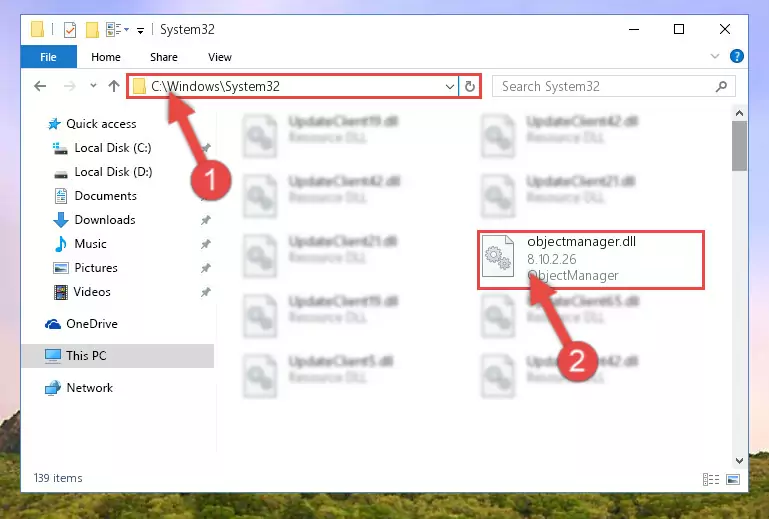Switch to Details view layout icon
This screenshot has height=519, width=769.
point(711,479)
